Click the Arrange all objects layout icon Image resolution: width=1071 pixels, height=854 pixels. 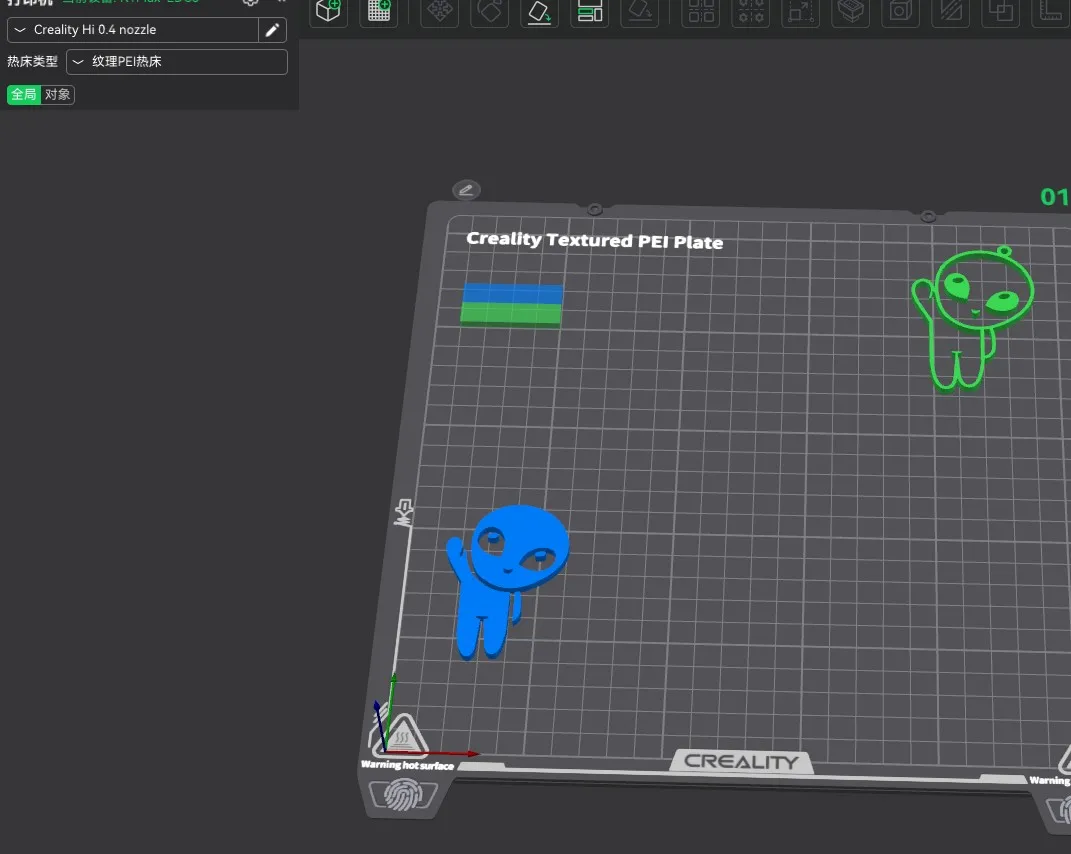coord(589,12)
